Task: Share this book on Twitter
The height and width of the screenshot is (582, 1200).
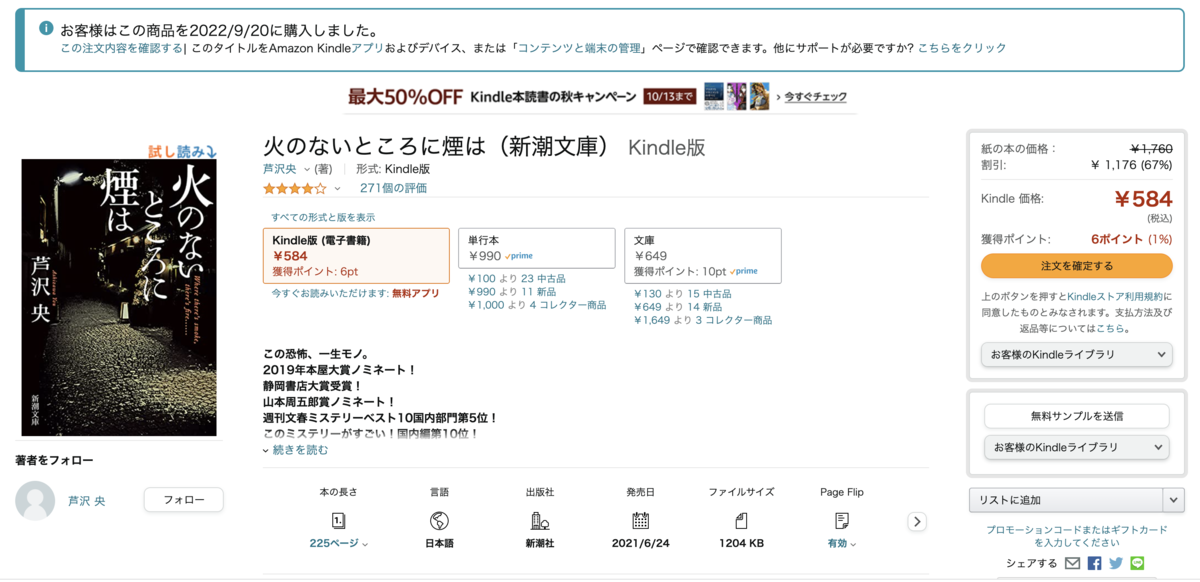Action: tap(1116, 564)
